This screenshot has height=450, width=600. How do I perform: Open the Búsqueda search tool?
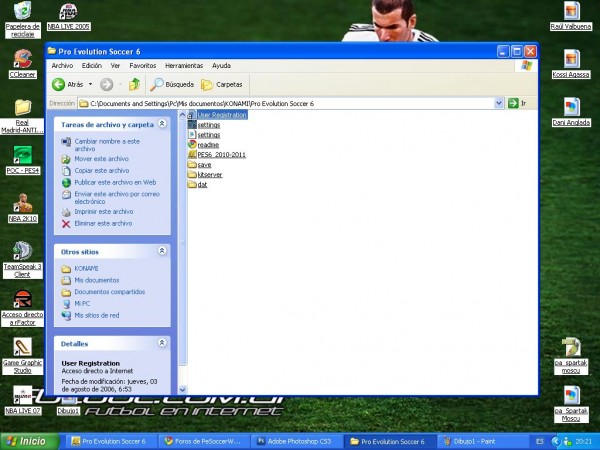(172, 84)
